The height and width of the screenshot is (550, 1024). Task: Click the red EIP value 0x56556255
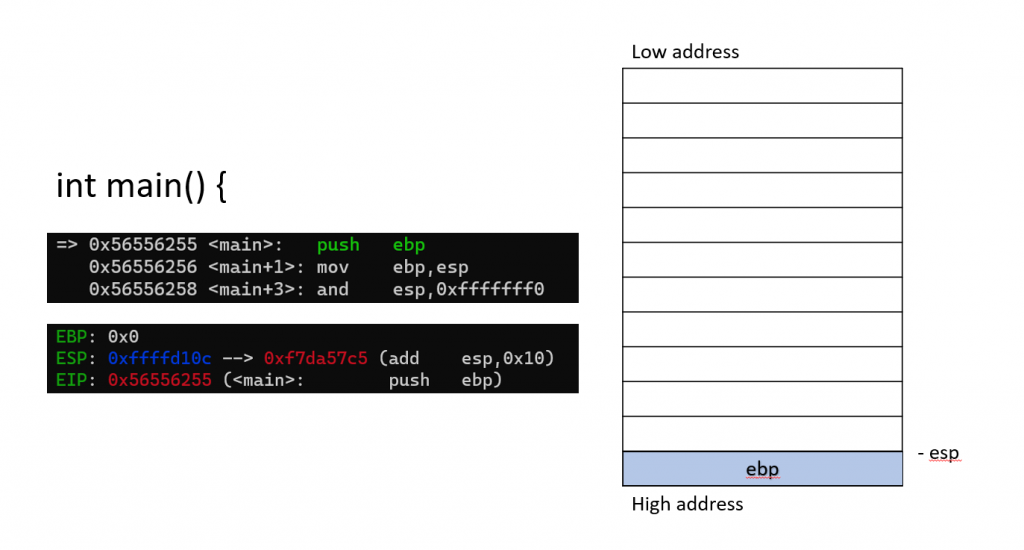click(x=159, y=380)
